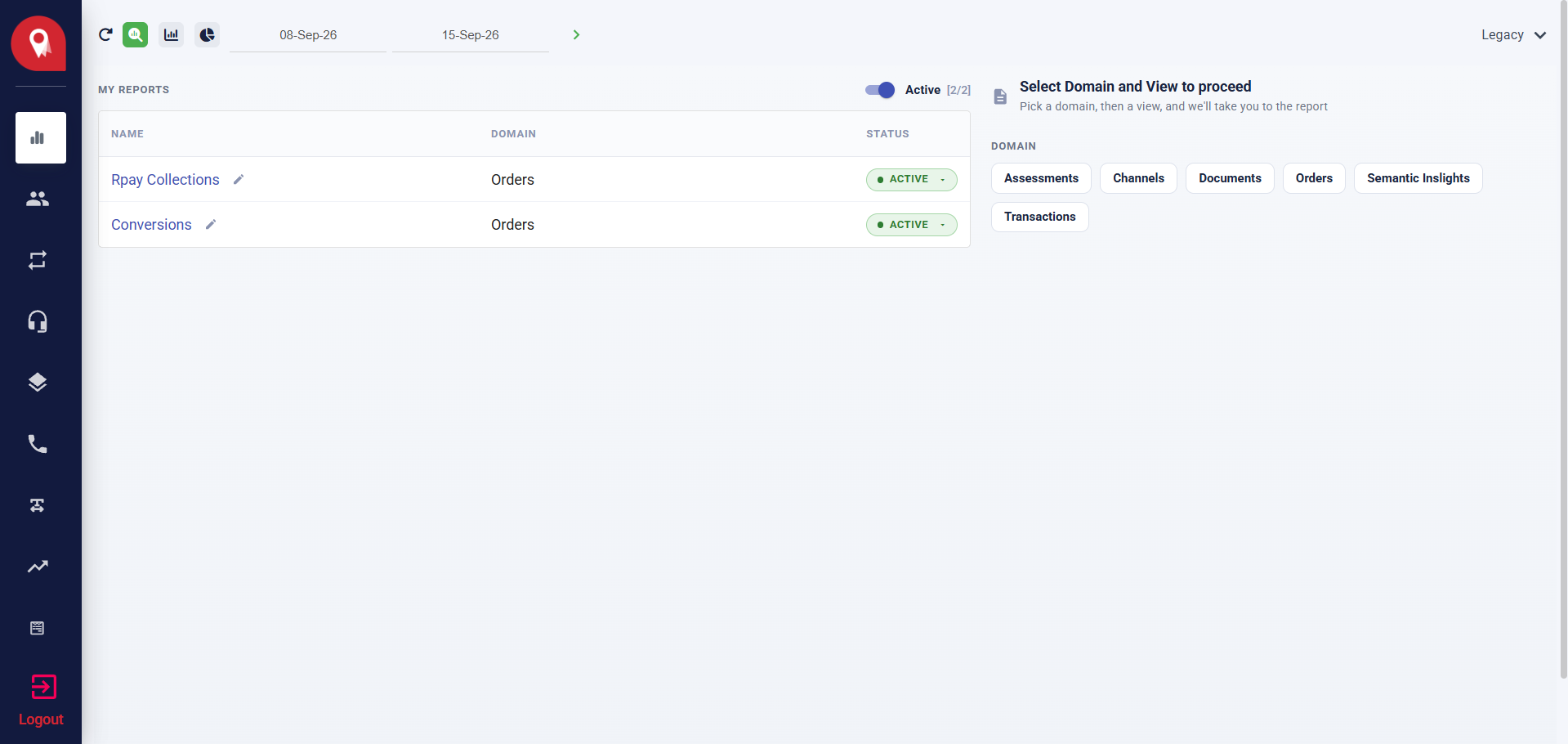
Task: Click the Logout icon
Action: point(43,687)
